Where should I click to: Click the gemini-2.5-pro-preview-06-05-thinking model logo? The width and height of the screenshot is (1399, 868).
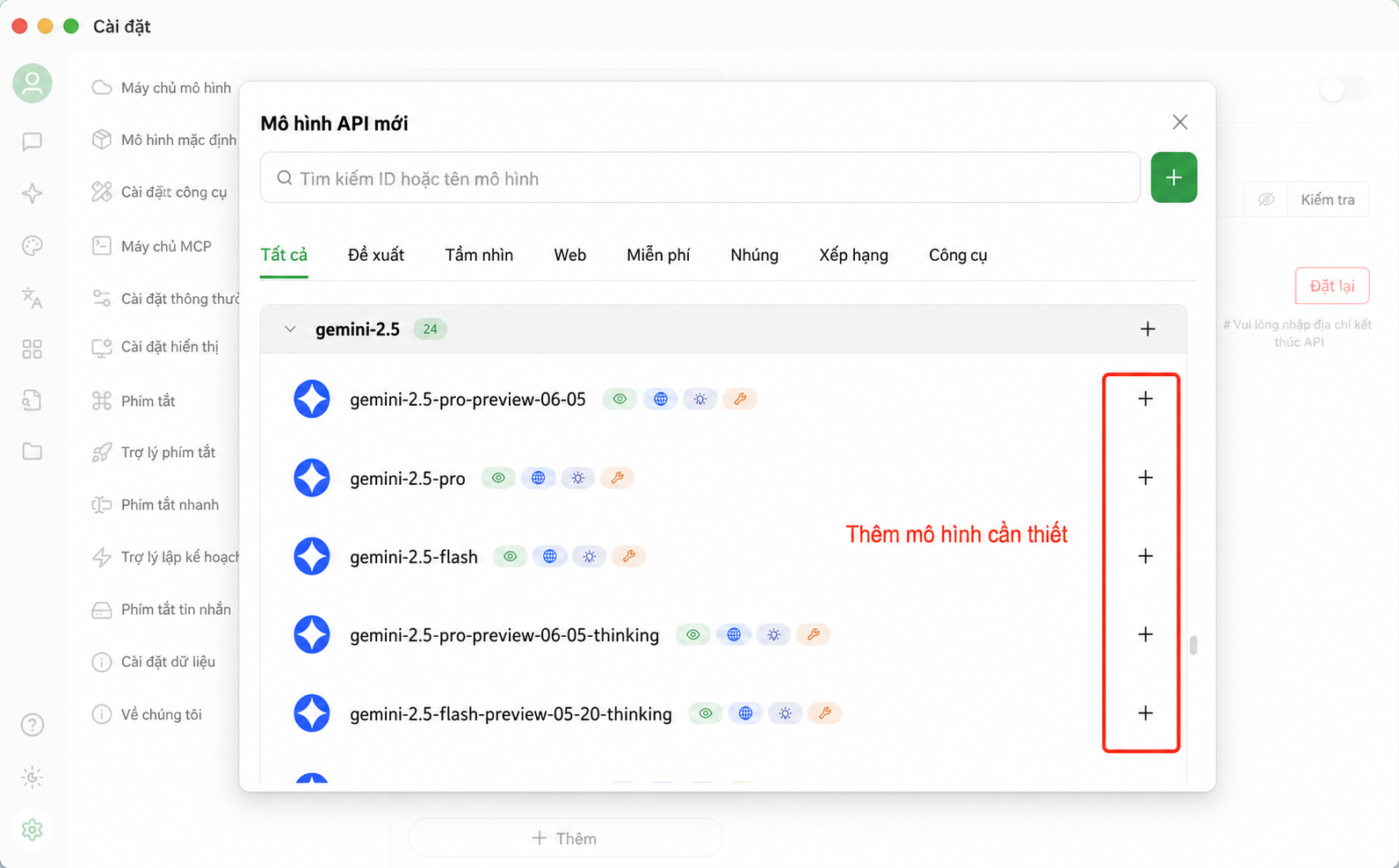312,634
